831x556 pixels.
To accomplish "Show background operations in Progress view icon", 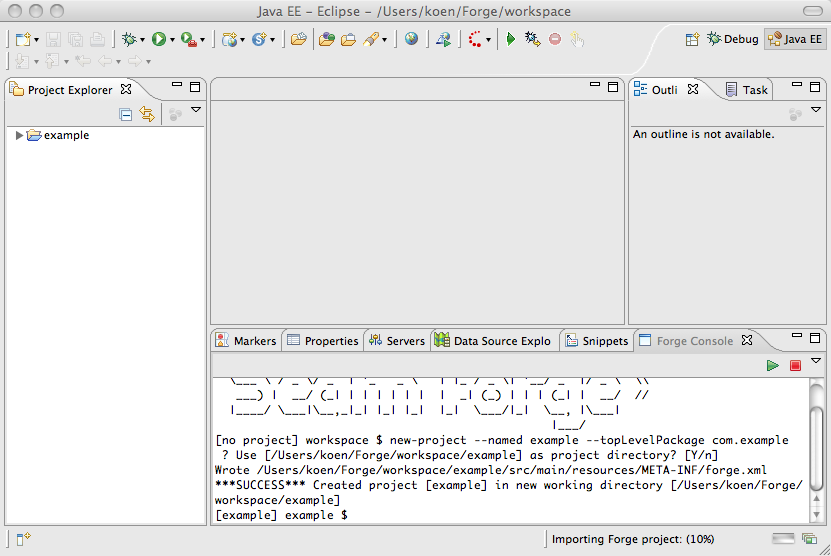I will 809,539.
